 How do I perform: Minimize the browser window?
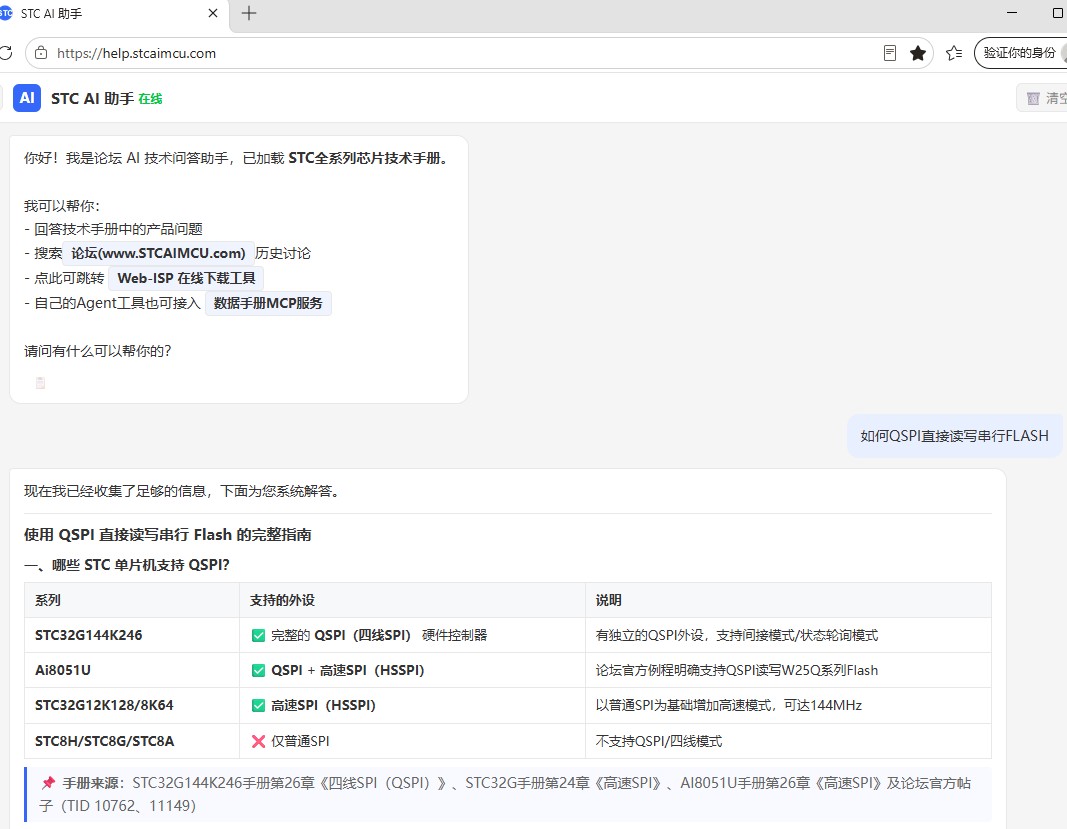pyautogui.click(x=1012, y=13)
